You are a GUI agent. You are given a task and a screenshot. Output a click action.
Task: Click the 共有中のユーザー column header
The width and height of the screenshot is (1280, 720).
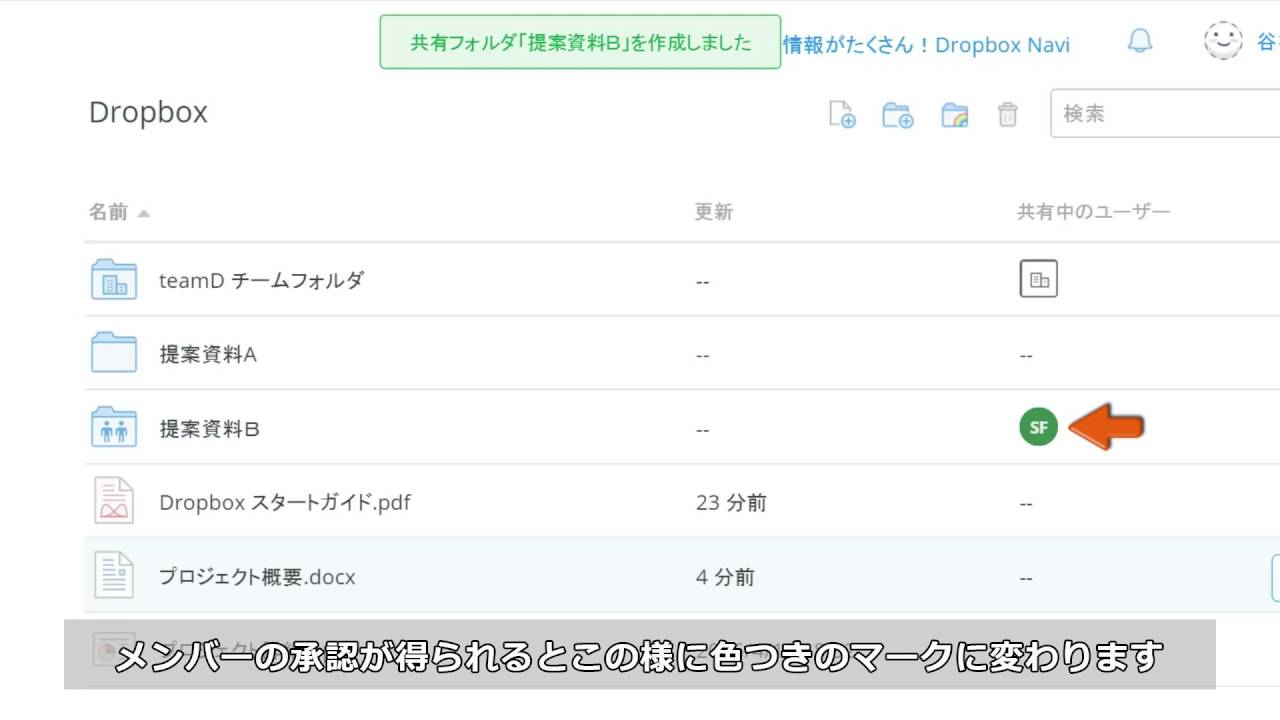pos(1093,212)
